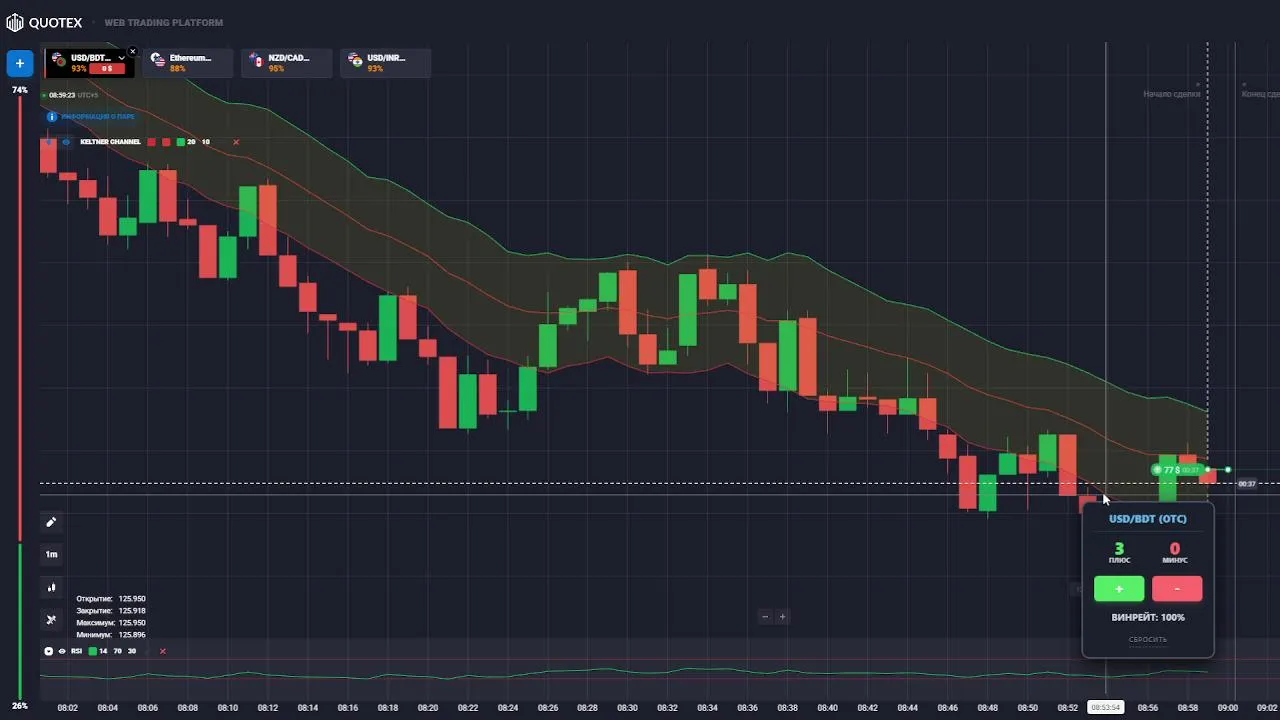Click the Максимум 125.950 value
The height and width of the screenshot is (720, 1280).
click(132, 623)
